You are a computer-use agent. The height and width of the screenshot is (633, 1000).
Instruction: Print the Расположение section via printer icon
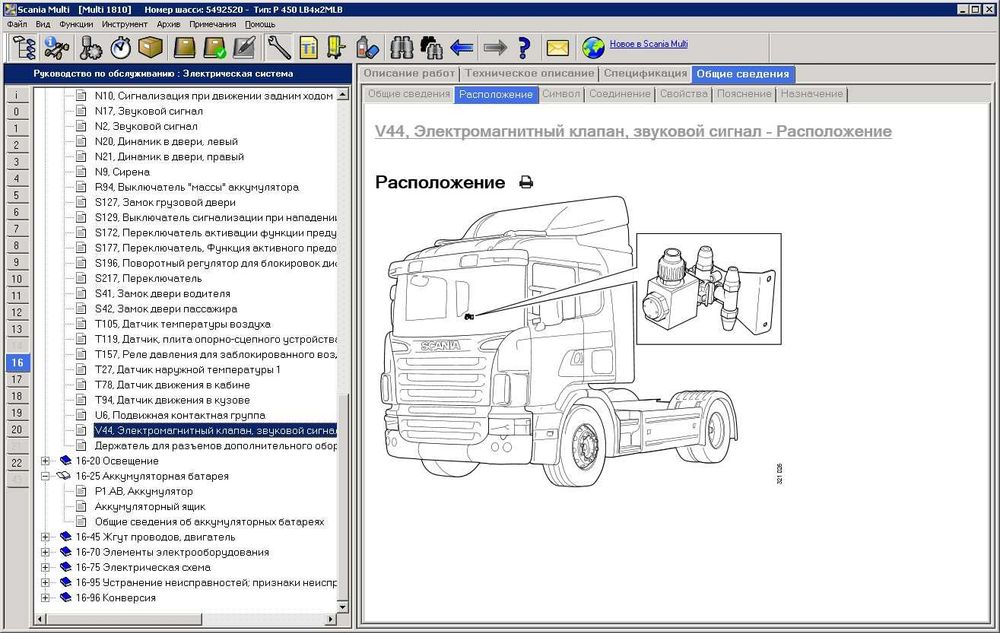point(526,183)
